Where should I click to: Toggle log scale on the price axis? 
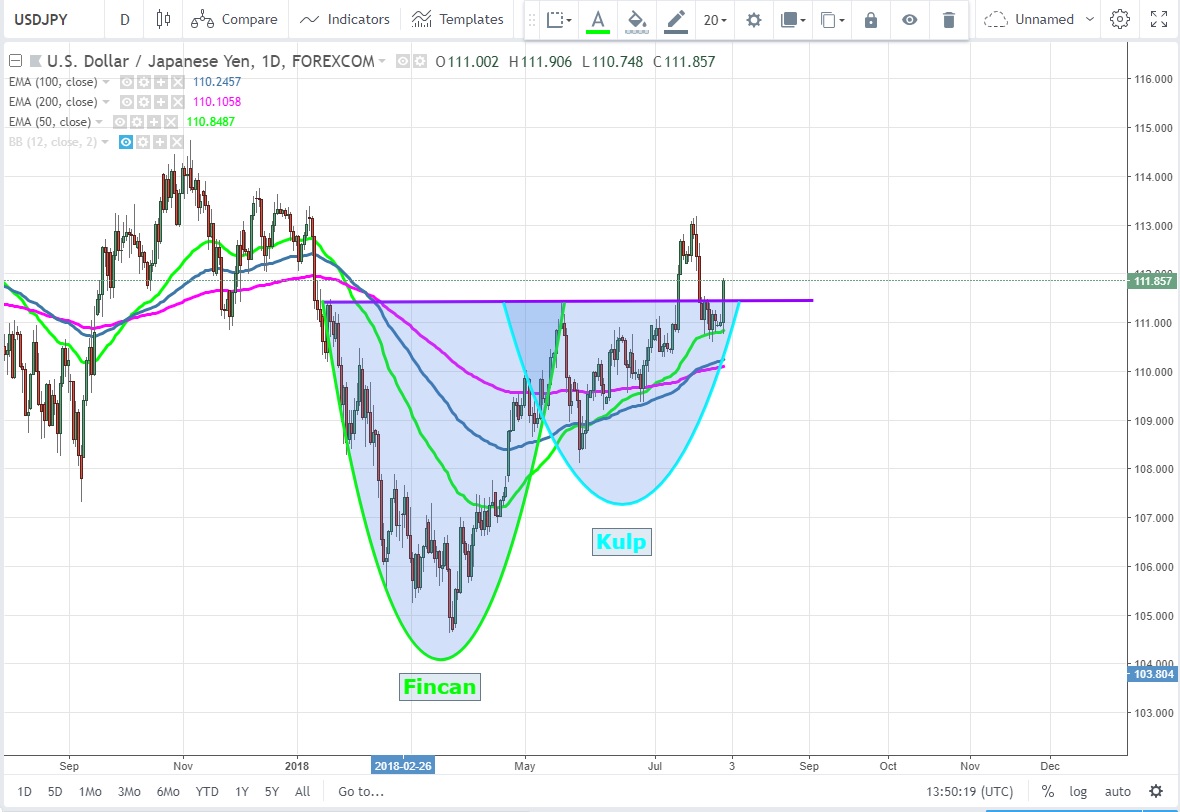point(1078,791)
